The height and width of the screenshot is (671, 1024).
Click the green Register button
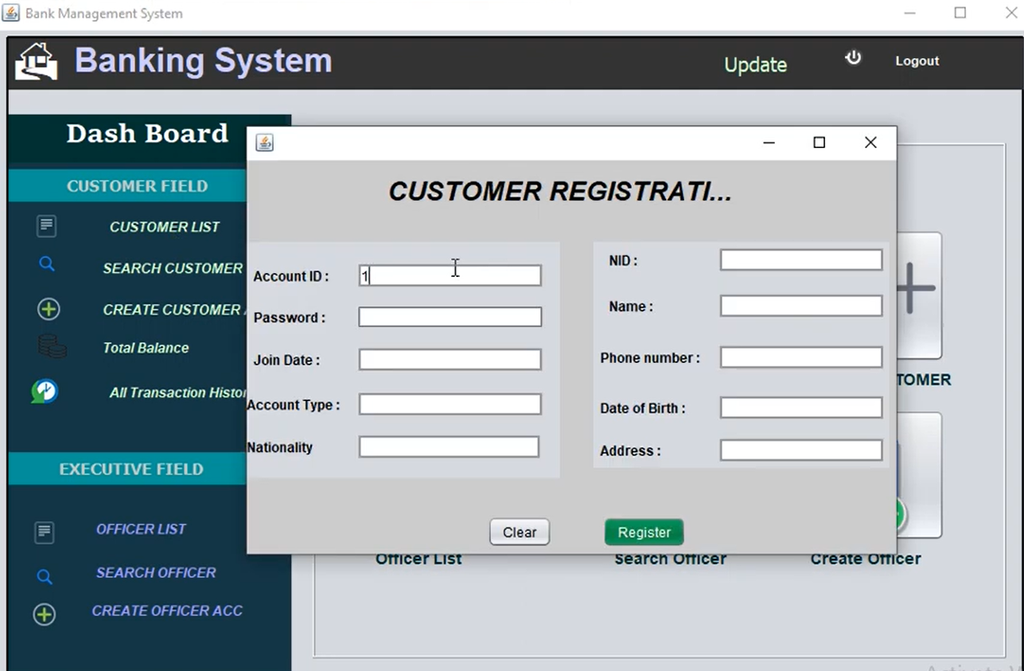(645, 532)
